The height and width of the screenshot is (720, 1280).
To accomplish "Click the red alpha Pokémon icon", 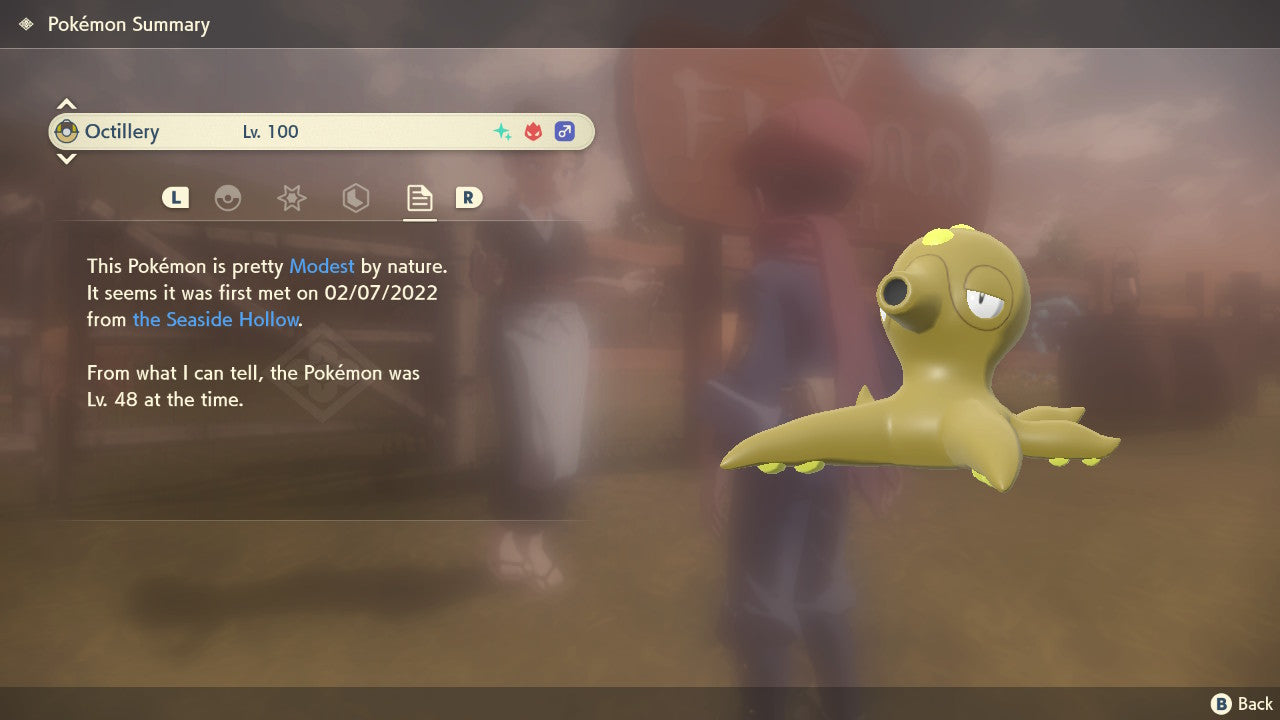I will click(x=534, y=132).
